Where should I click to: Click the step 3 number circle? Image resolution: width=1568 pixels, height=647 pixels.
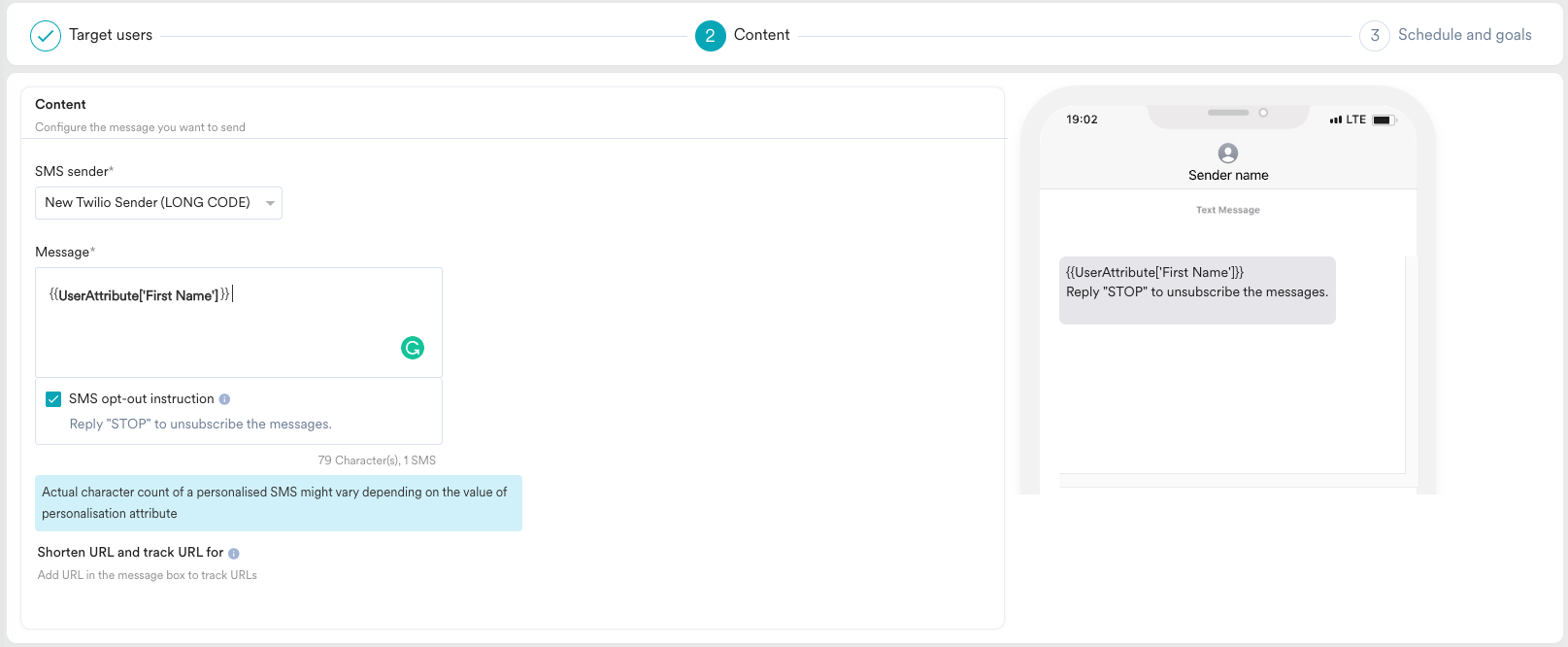[1375, 36]
